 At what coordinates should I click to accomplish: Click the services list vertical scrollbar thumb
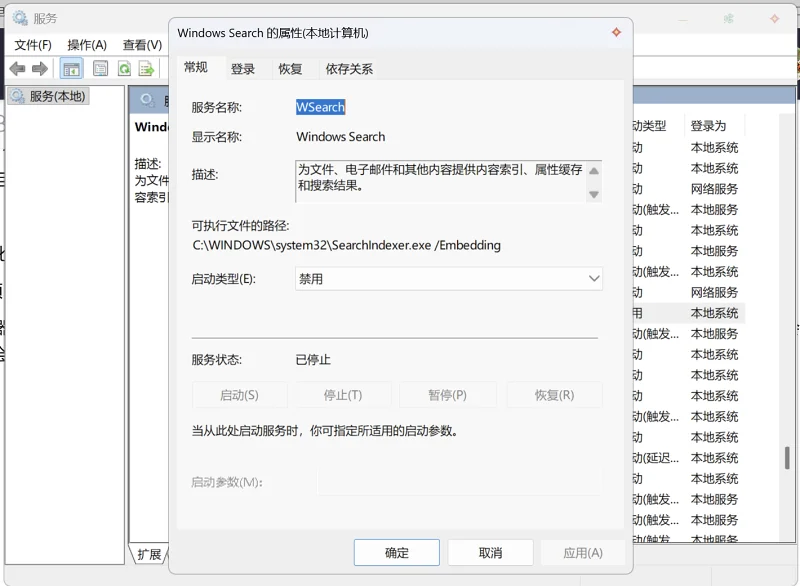(787, 457)
